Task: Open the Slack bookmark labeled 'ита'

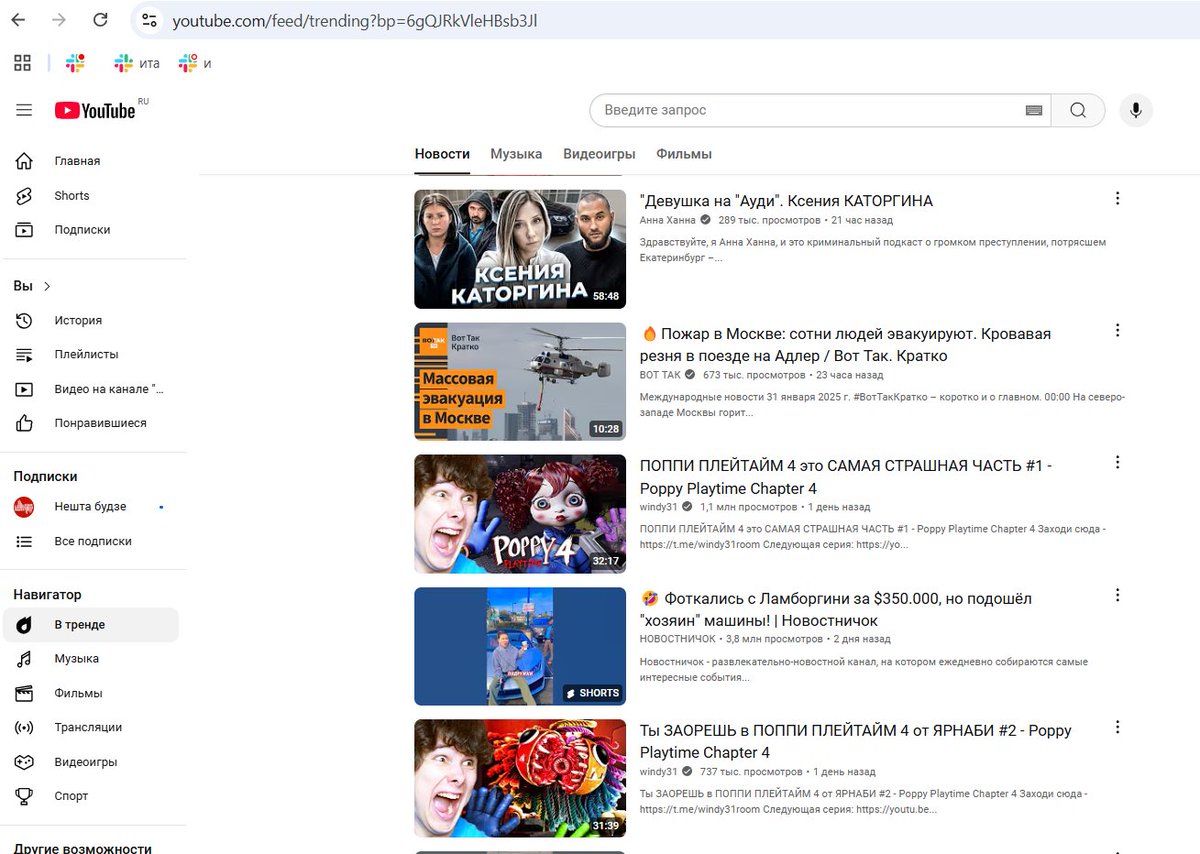Action: tap(137, 63)
